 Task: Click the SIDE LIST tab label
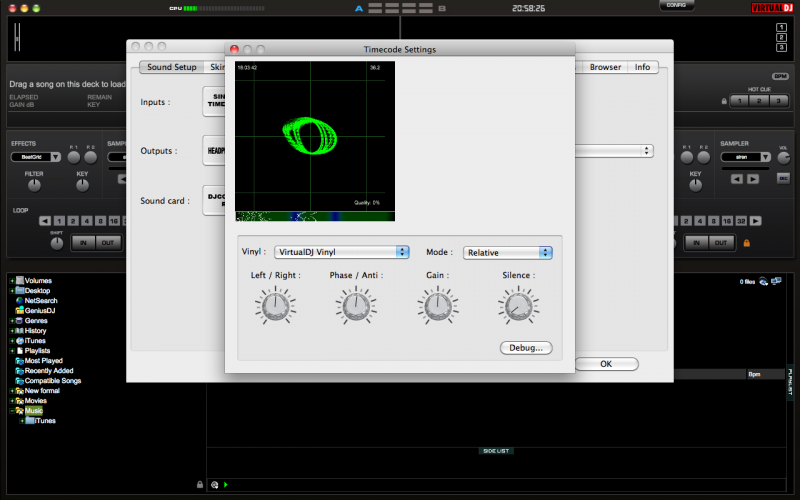pos(496,451)
